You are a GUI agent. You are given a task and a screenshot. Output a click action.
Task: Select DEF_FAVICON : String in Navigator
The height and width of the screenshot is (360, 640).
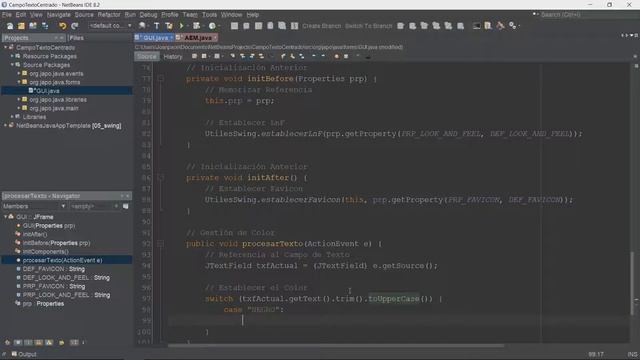tap(53, 269)
